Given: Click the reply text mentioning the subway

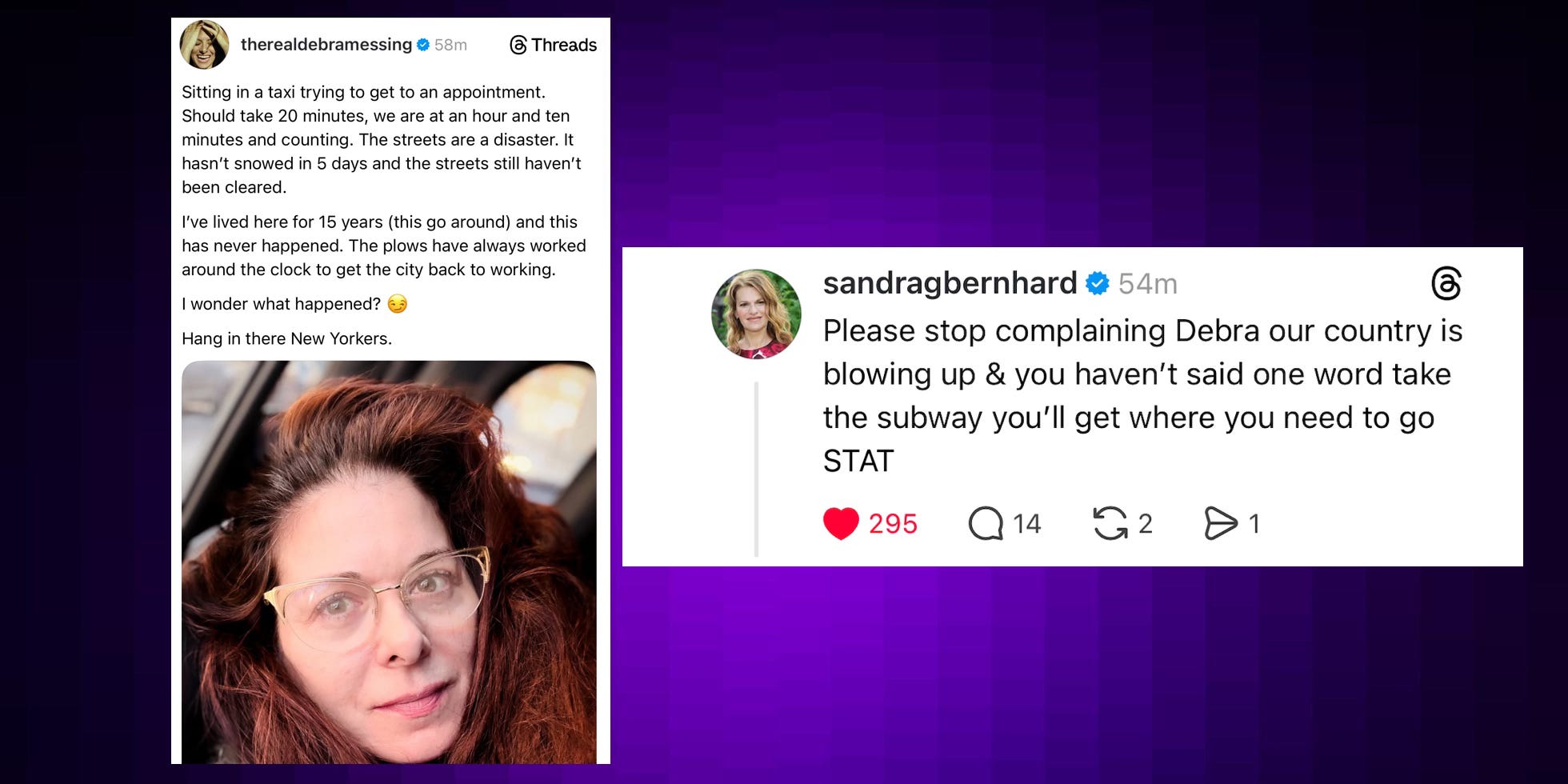Looking at the screenshot, I should click(1143, 395).
